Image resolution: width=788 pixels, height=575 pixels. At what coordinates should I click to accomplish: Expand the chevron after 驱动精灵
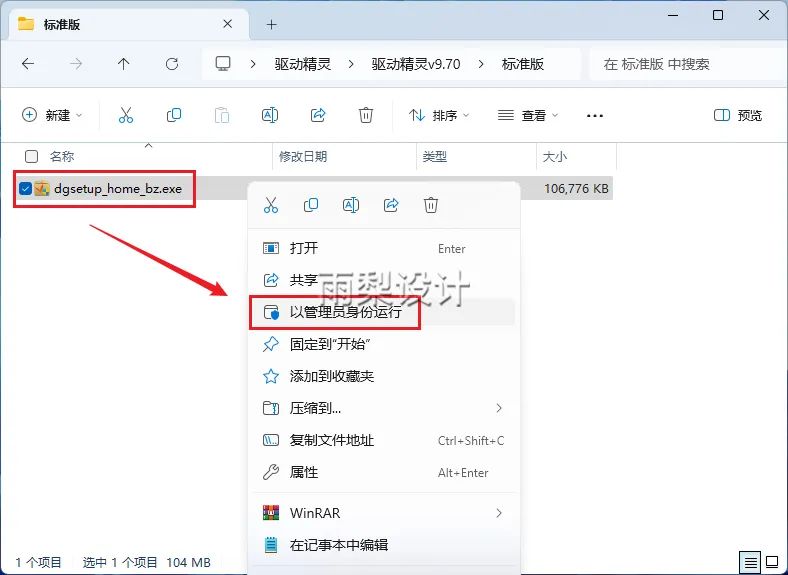[351, 64]
